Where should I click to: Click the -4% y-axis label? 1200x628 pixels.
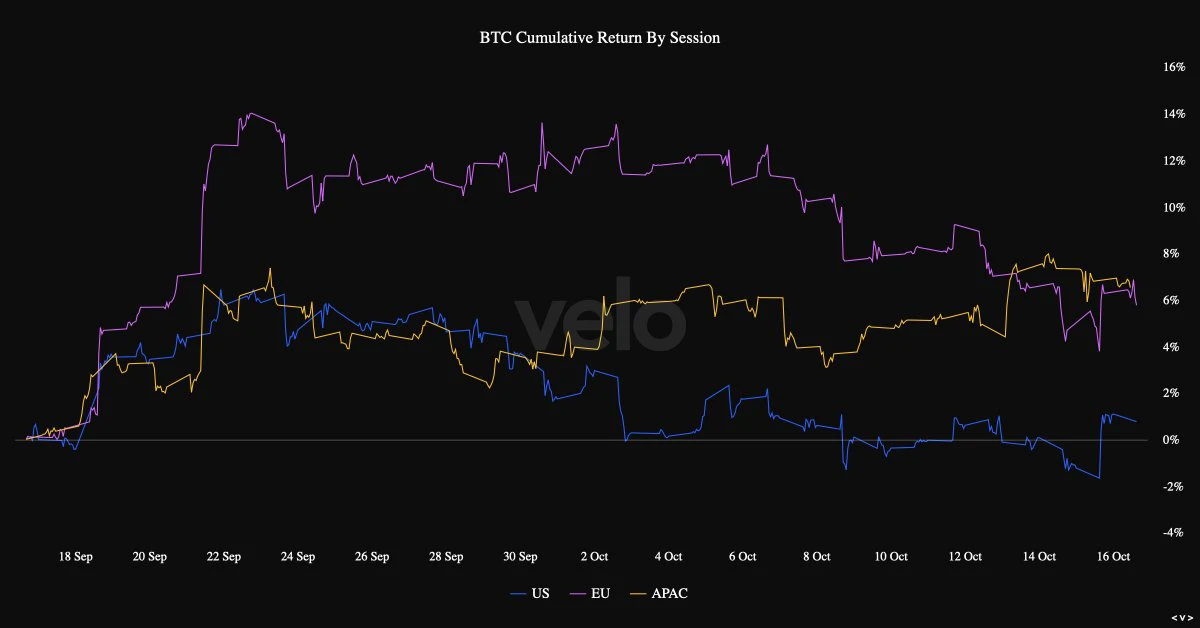1174,533
